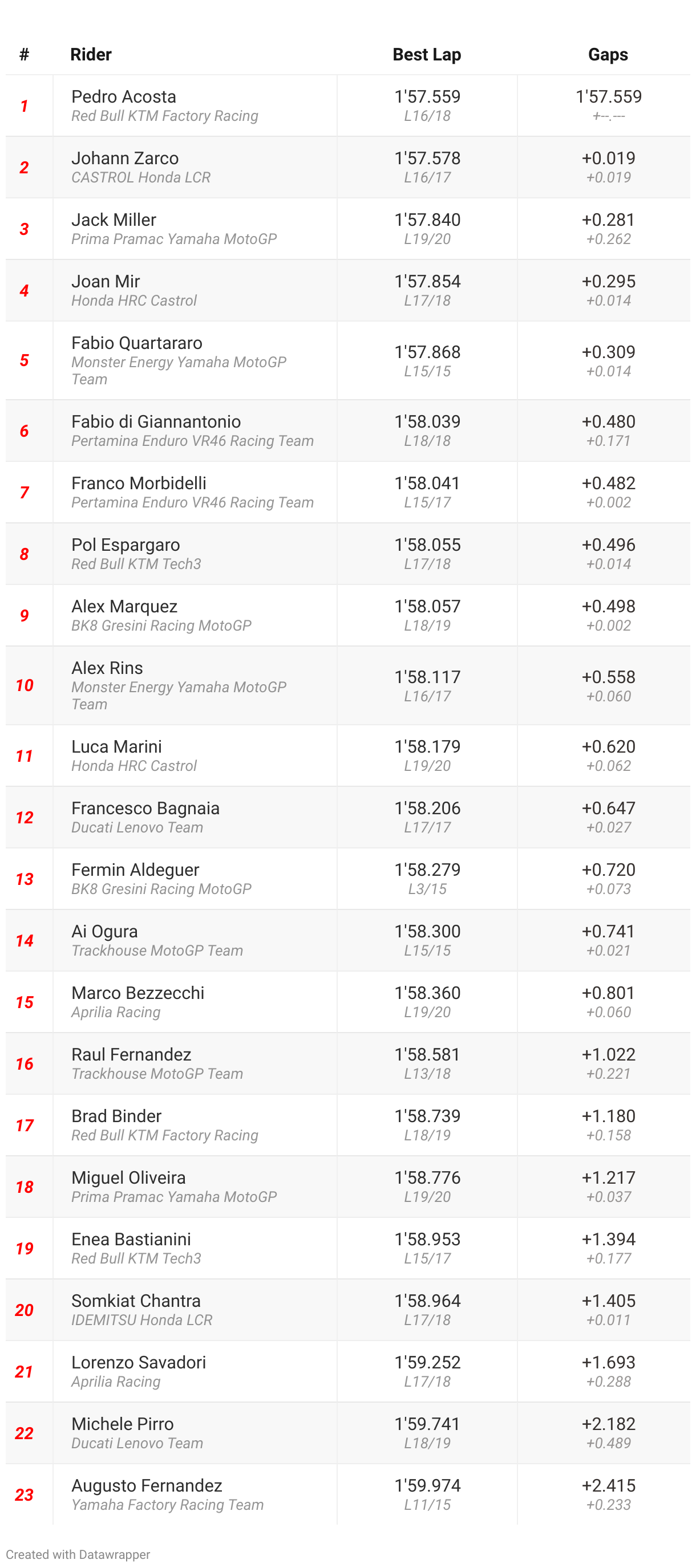Click the Fabio Quartararo rider entry
Screen dimensions: 696x1568
[136, 343]
